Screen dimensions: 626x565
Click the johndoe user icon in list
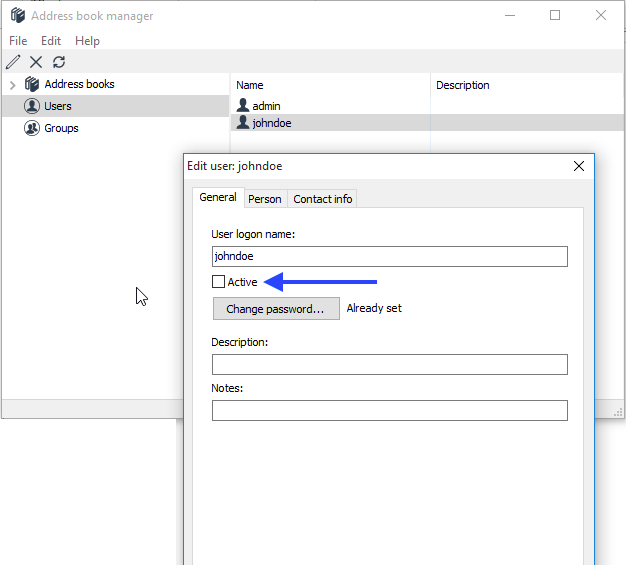[x=243, y=123]
